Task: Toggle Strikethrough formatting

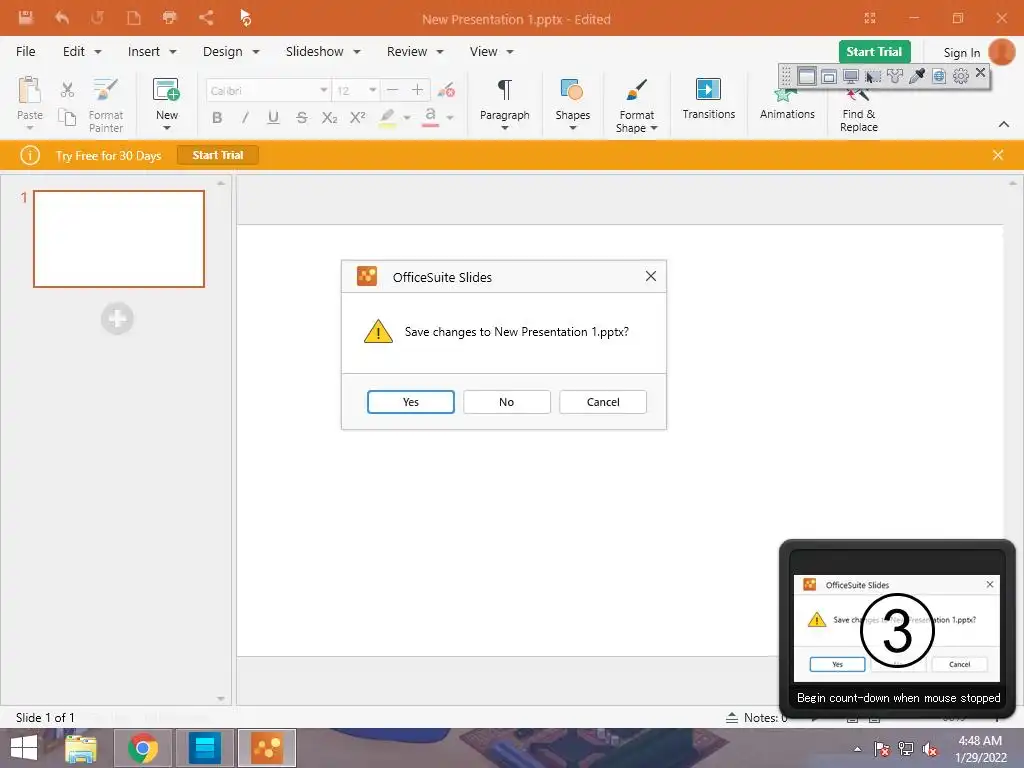Action: pyautogui.click(x=301, y=118)
